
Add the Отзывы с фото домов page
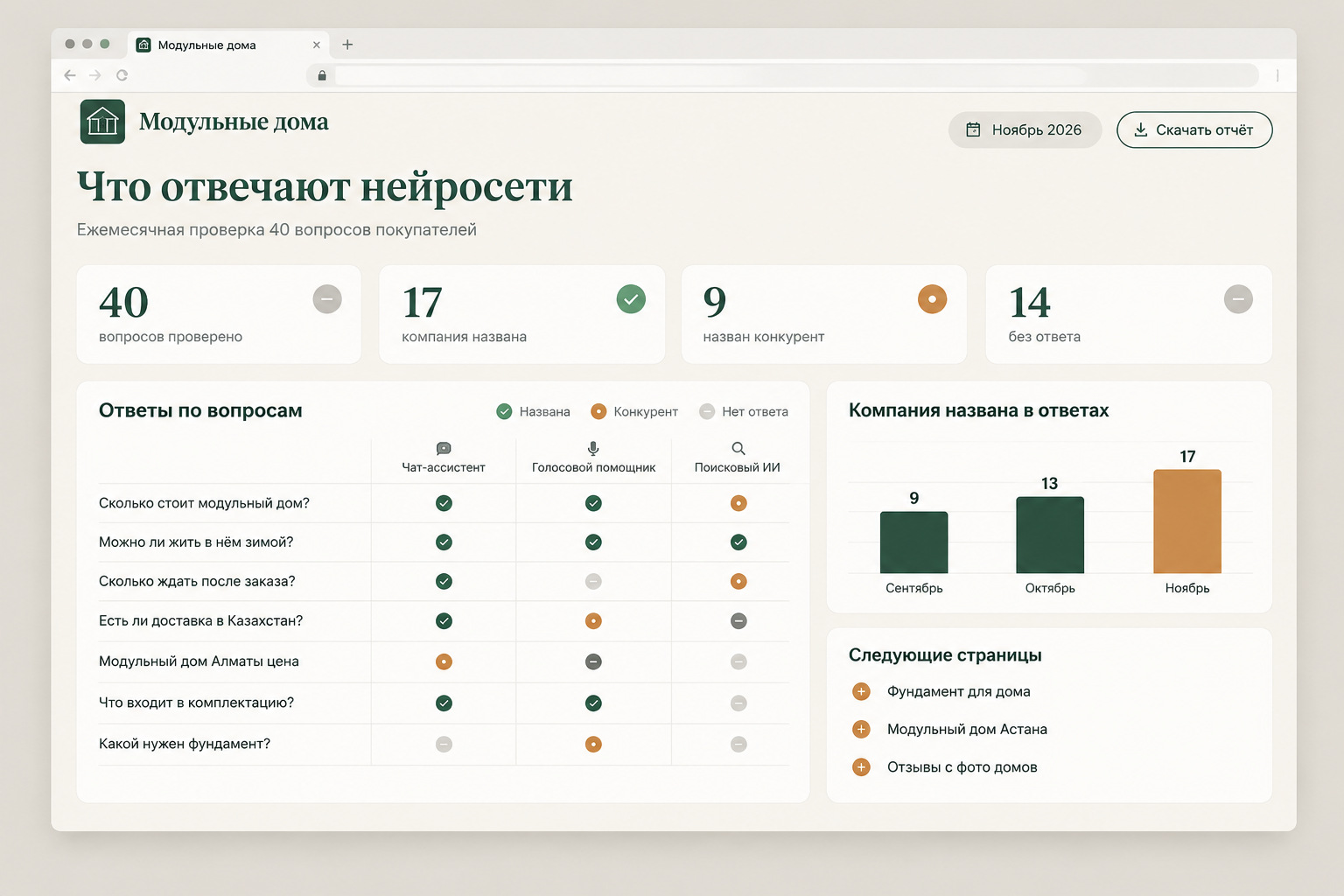click(861, 767)
